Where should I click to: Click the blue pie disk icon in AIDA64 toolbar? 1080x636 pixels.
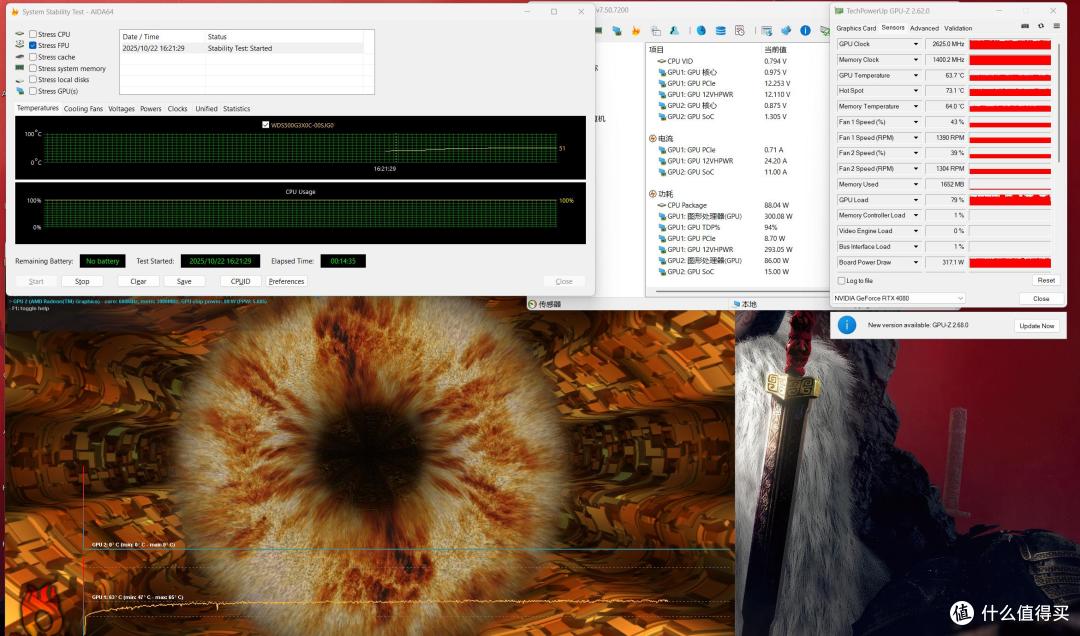click(x=701, y=30)
